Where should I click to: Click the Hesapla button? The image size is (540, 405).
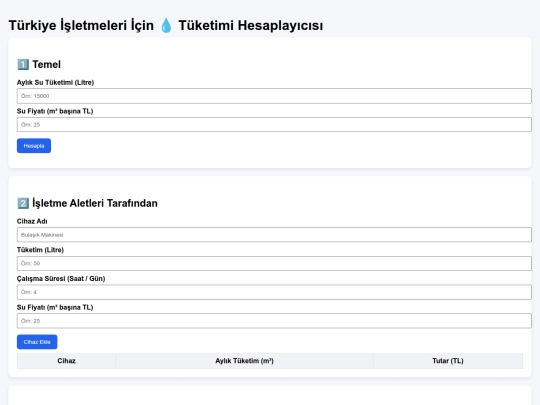[34, 146]
